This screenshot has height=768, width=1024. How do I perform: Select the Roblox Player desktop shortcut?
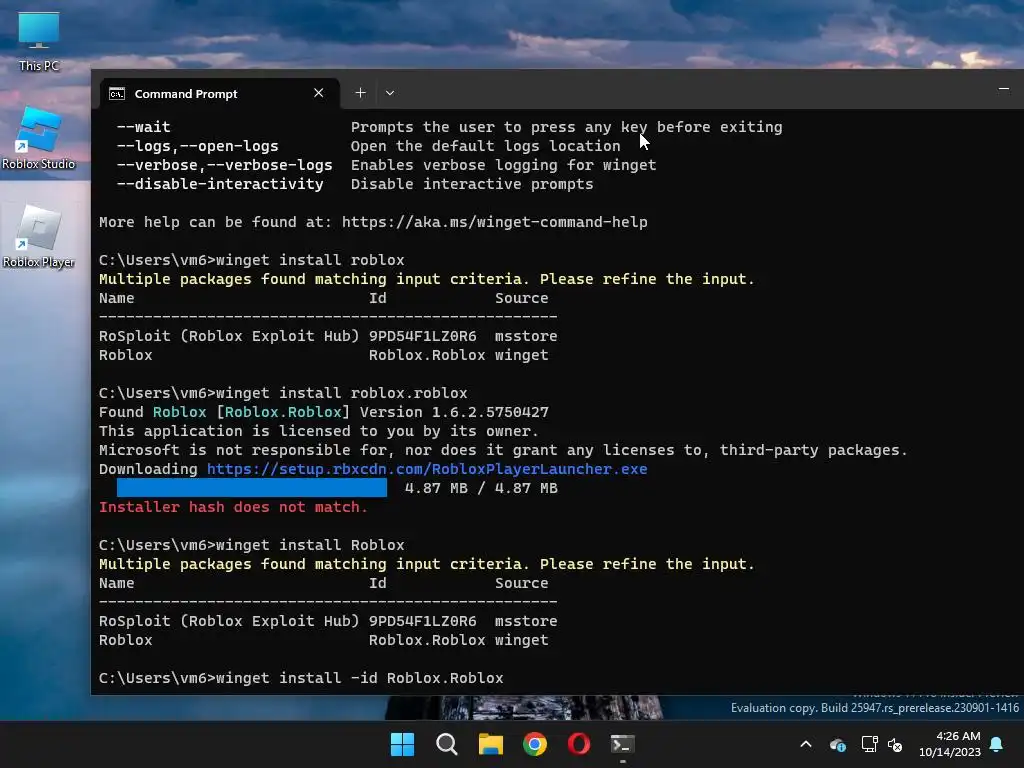[39, 236]
